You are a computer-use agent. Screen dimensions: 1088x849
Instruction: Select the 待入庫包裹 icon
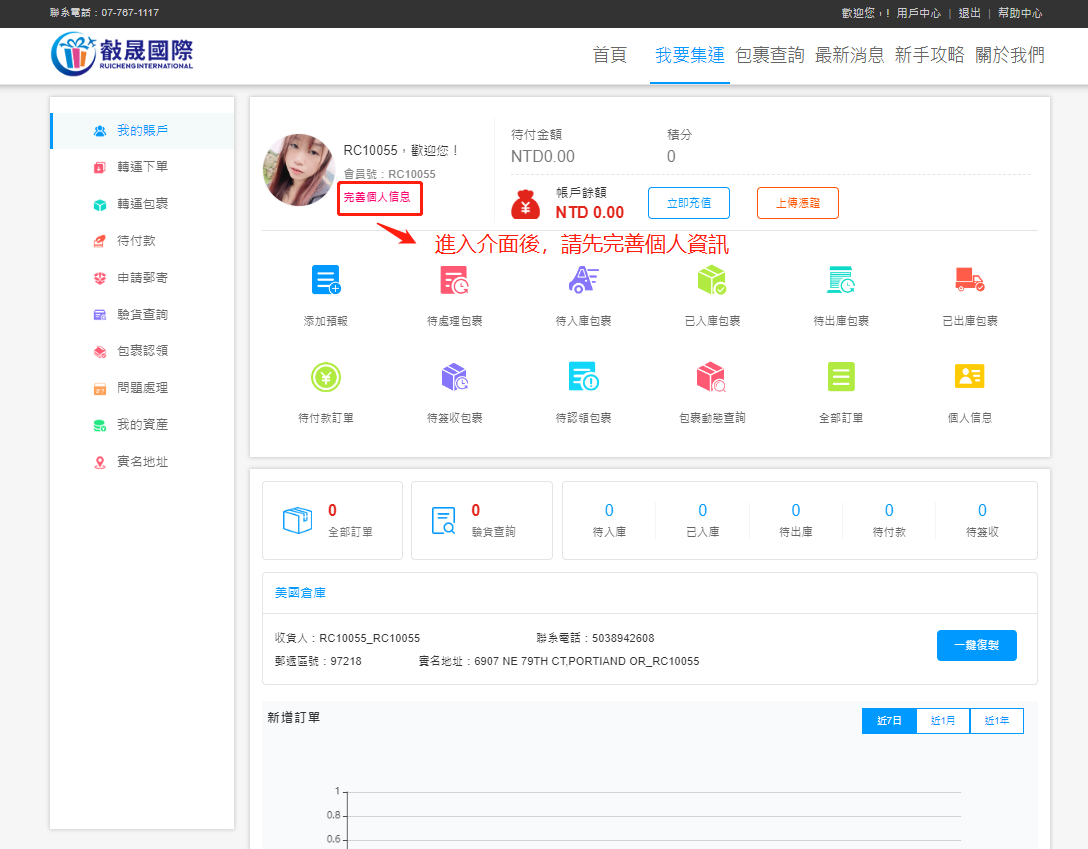(583, 281)
